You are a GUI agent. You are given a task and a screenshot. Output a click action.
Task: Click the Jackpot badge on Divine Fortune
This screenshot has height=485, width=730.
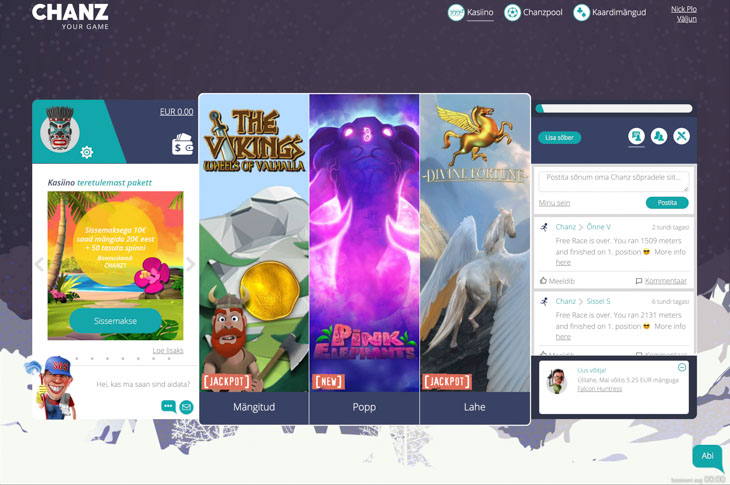click(x=446, y=382)
